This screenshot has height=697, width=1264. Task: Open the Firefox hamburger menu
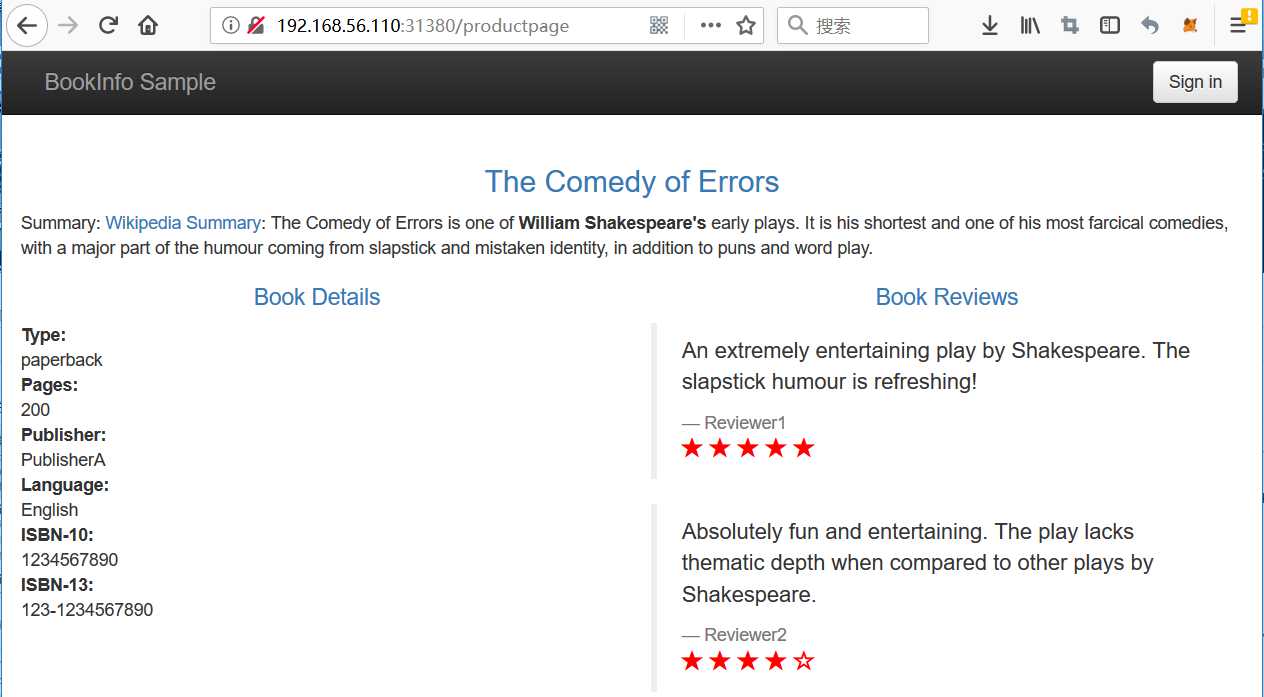(1238, 25)
